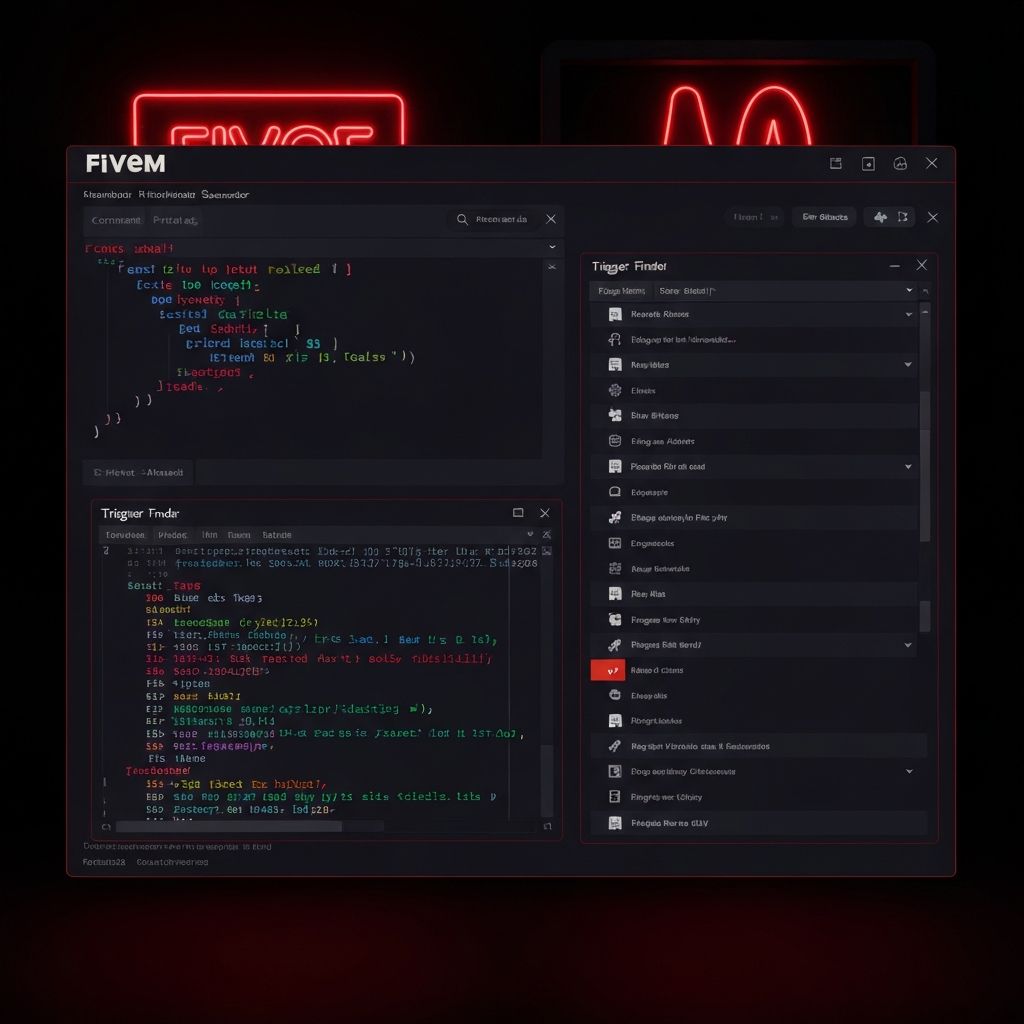Expand the chevron on the mid-list trigger entry
Viewport: 1024px width, 1024px height.
[908, 466]
